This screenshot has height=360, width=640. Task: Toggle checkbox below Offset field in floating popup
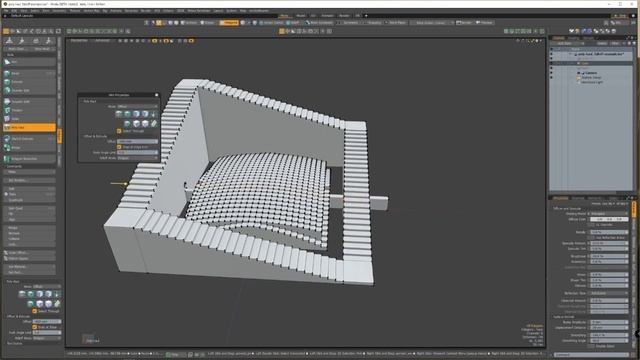click(x=119, y=147)
